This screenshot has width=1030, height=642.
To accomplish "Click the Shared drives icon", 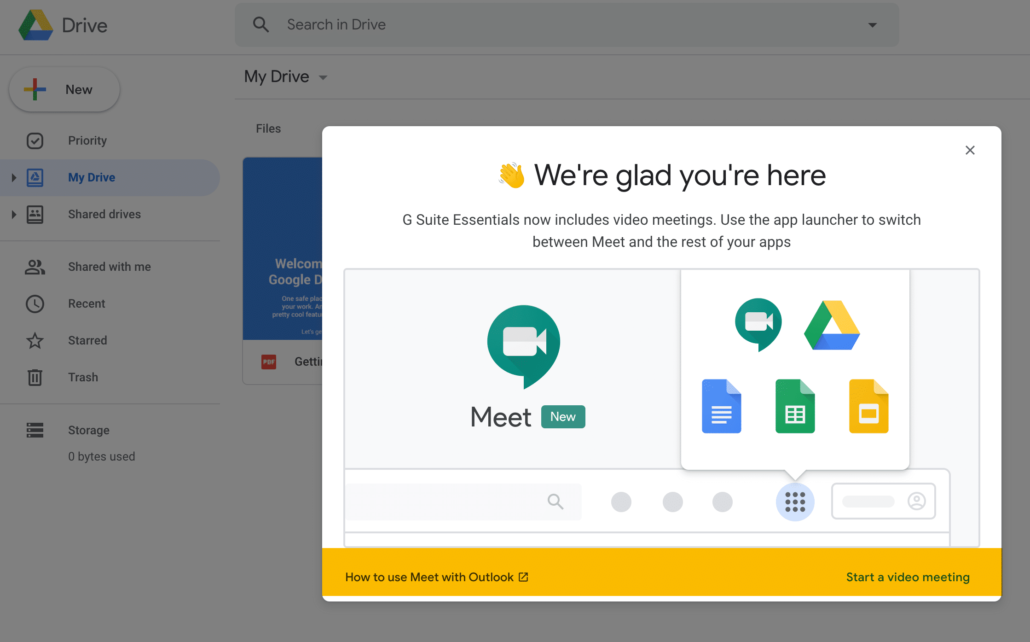I will tap(35, 214).
